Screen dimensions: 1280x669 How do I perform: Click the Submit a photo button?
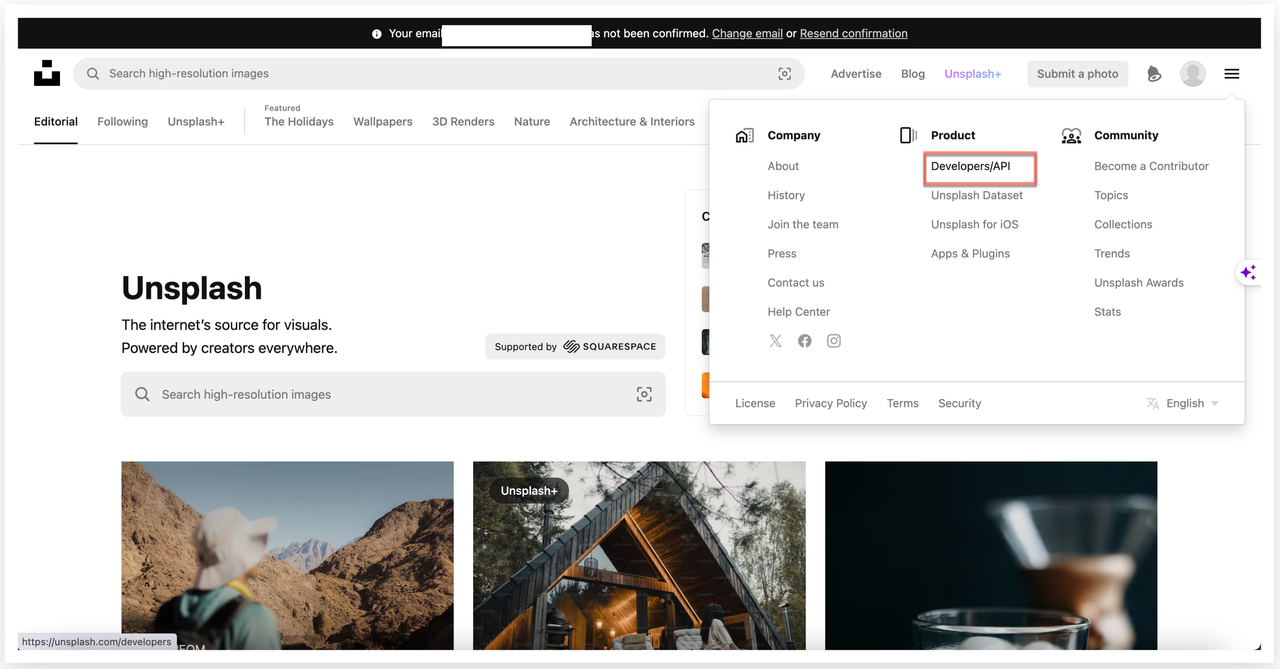pyautogui.click(x=1078, y=74)
